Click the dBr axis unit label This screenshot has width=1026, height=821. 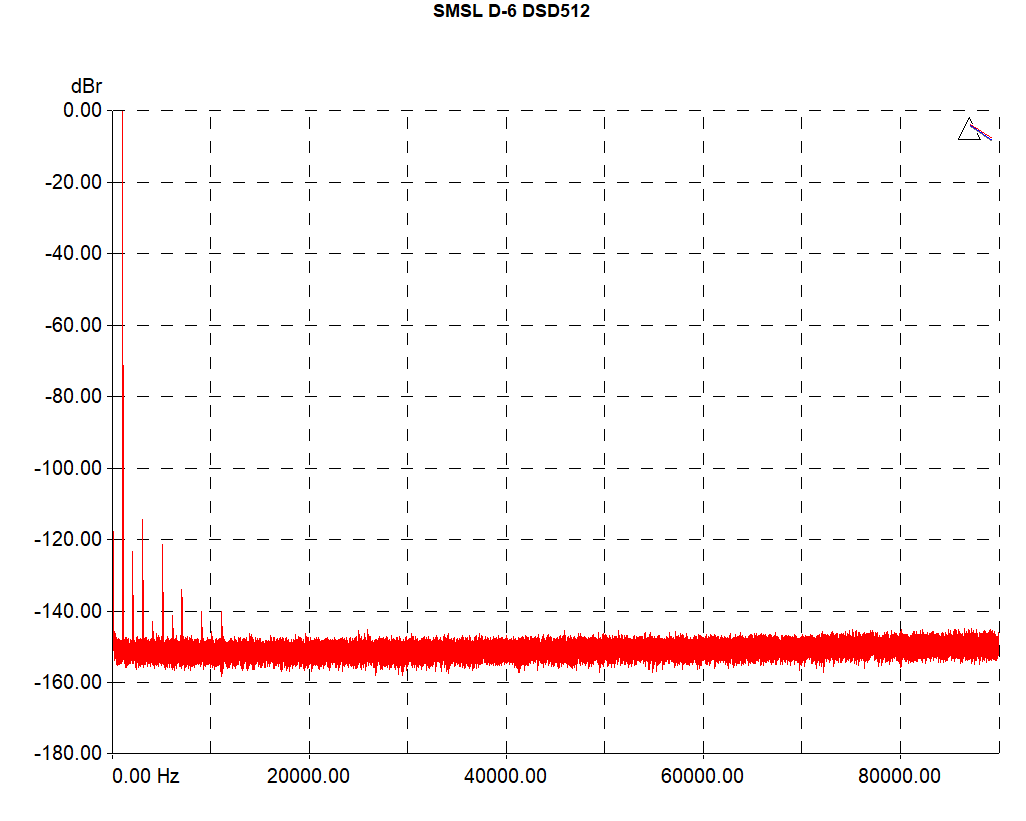click(86, 86)
